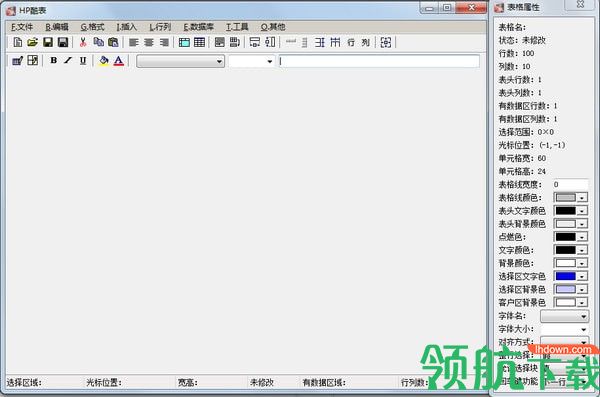Image resolution: width=600 pixels, height=397 pixels.
Task: Open the T.工具 menu
Action: point(237,27)
